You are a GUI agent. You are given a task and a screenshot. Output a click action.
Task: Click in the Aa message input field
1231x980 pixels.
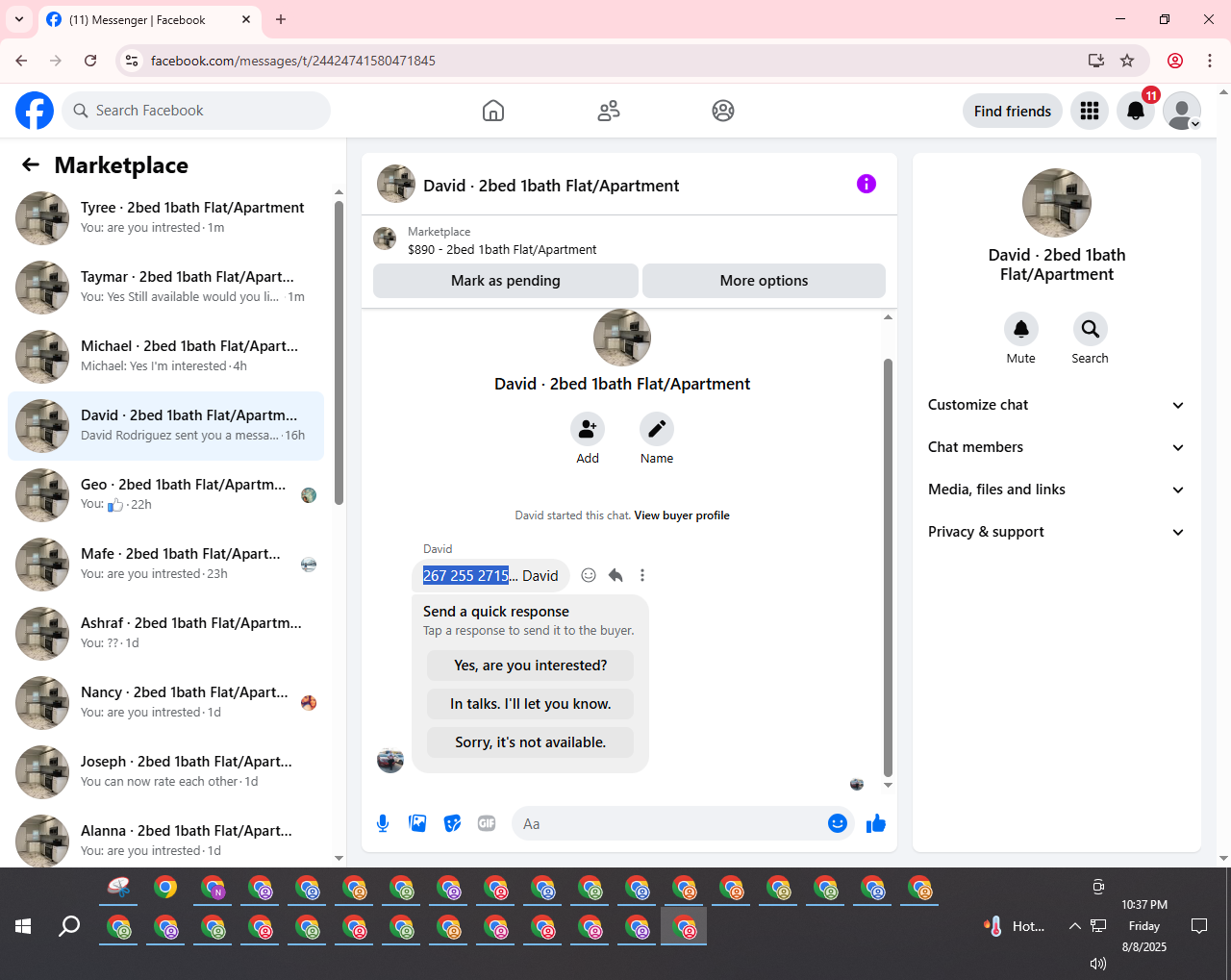click(669, 823)
